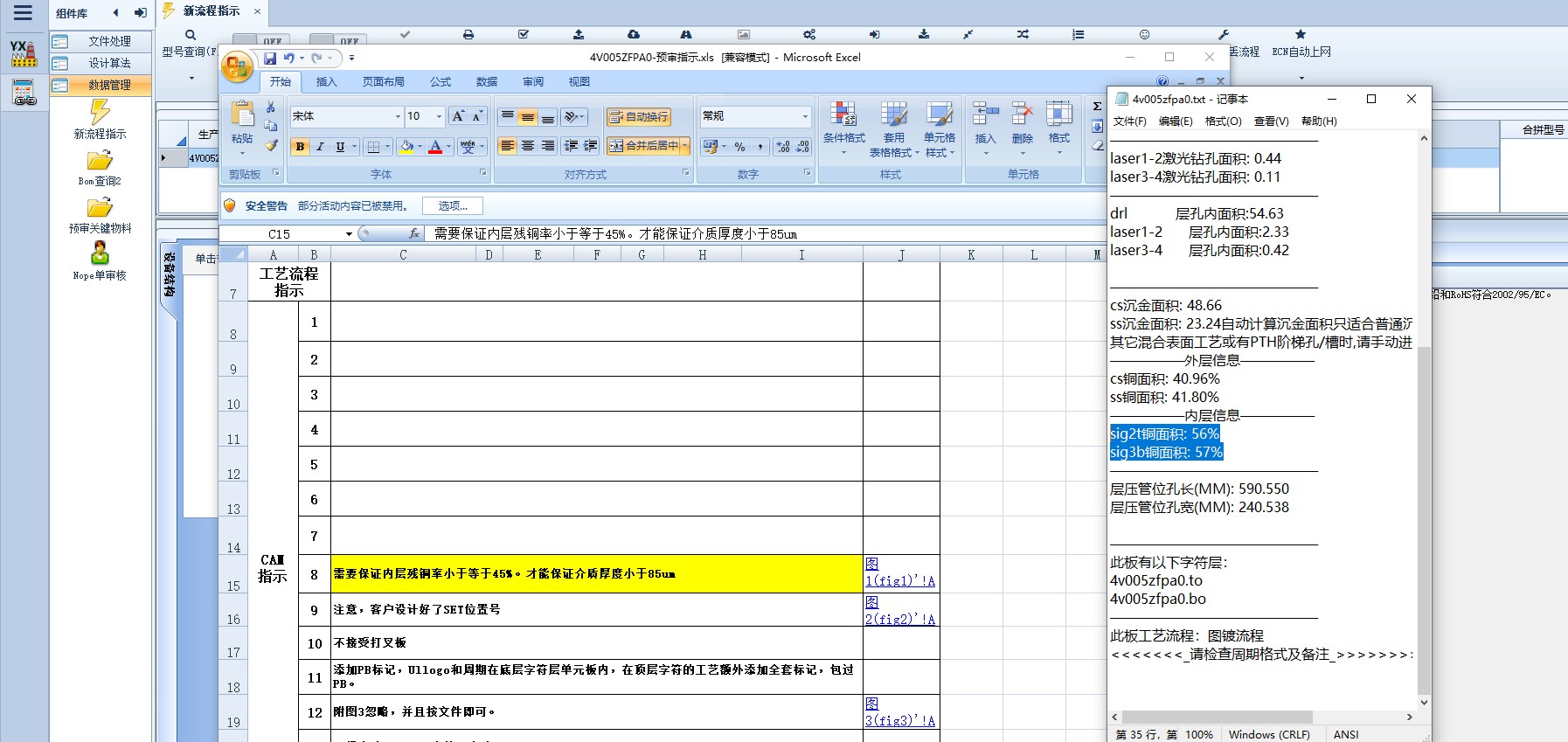Click the wrench icon in background toolbar
This screenshot has height=742, width=1568.
tap(1223, 35)
